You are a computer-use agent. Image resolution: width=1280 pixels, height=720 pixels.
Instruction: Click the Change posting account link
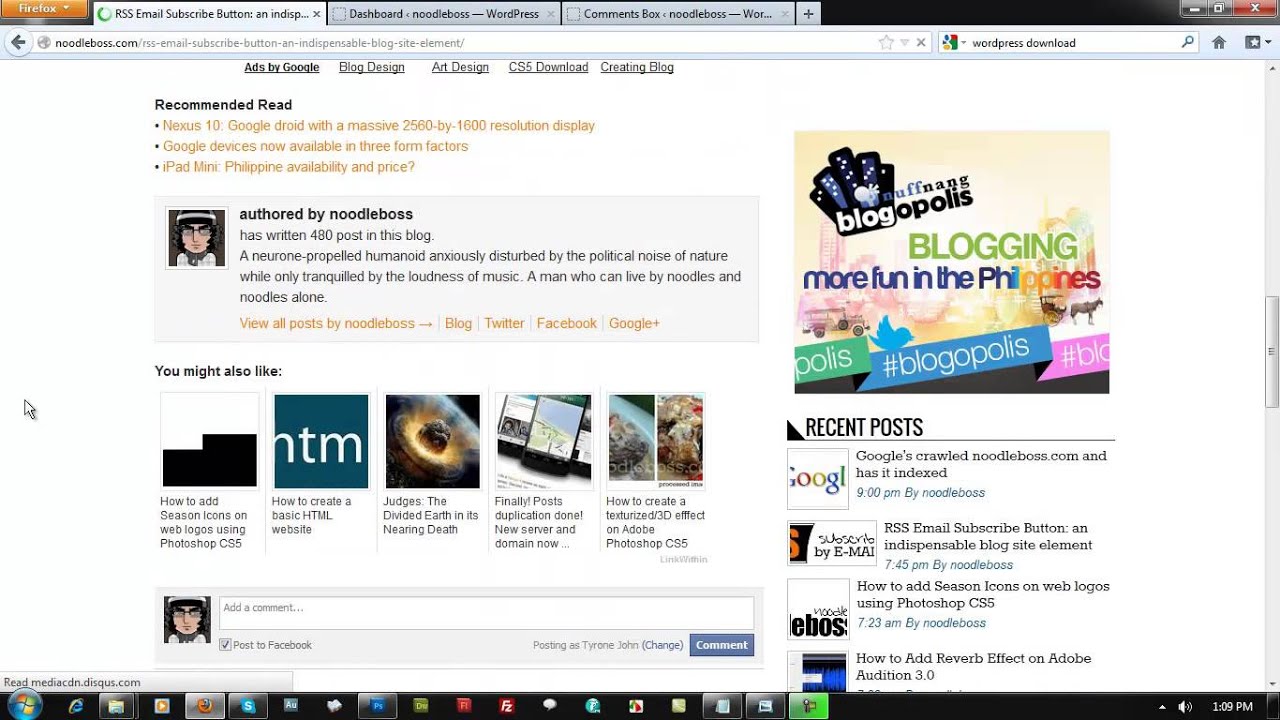point(663,645)
